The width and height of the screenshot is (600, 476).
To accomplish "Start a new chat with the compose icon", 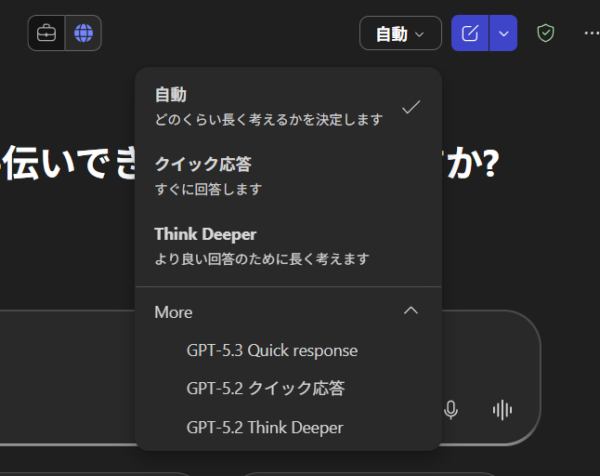I will [470, 33].
